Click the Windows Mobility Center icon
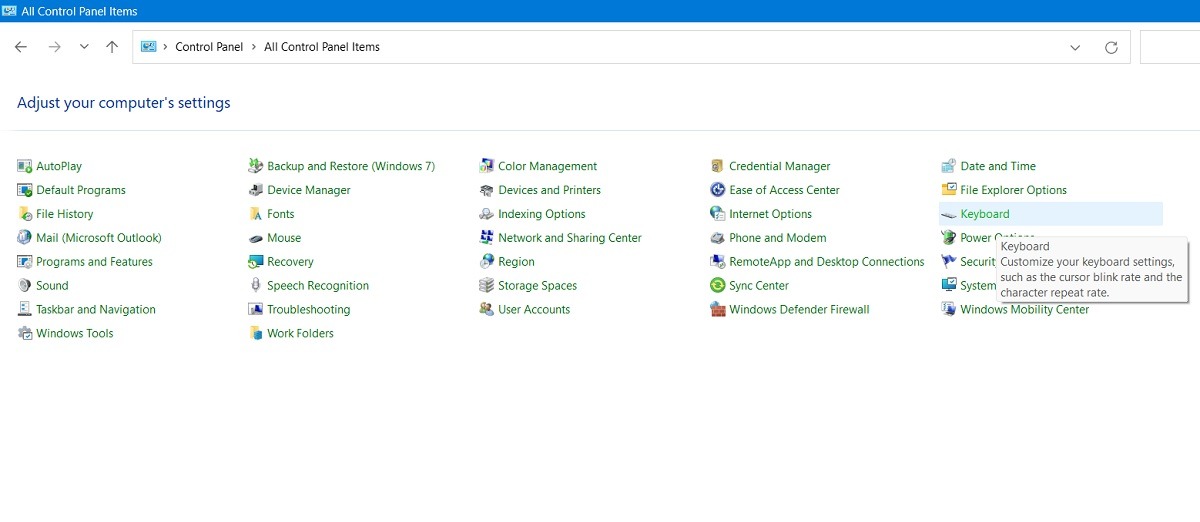This screenshot has height=522, width=1200. [x=949, y=310]
